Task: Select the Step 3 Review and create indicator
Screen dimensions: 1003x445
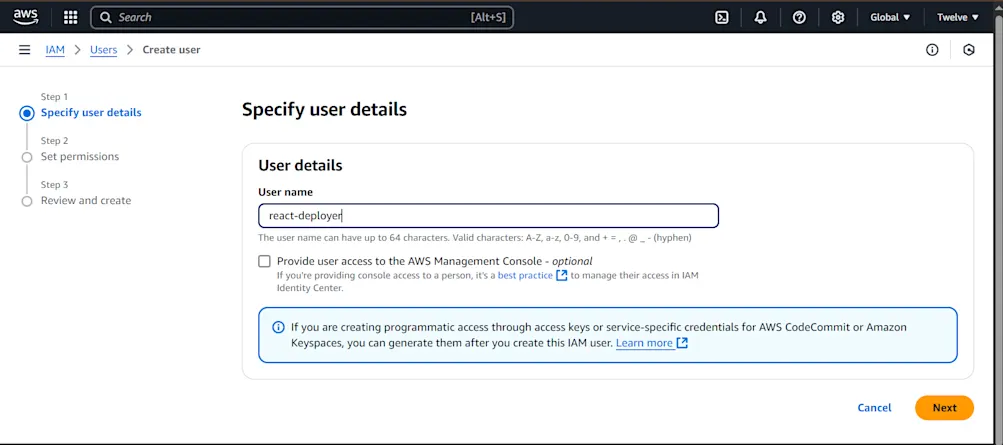Action: [x=26, y=201]
